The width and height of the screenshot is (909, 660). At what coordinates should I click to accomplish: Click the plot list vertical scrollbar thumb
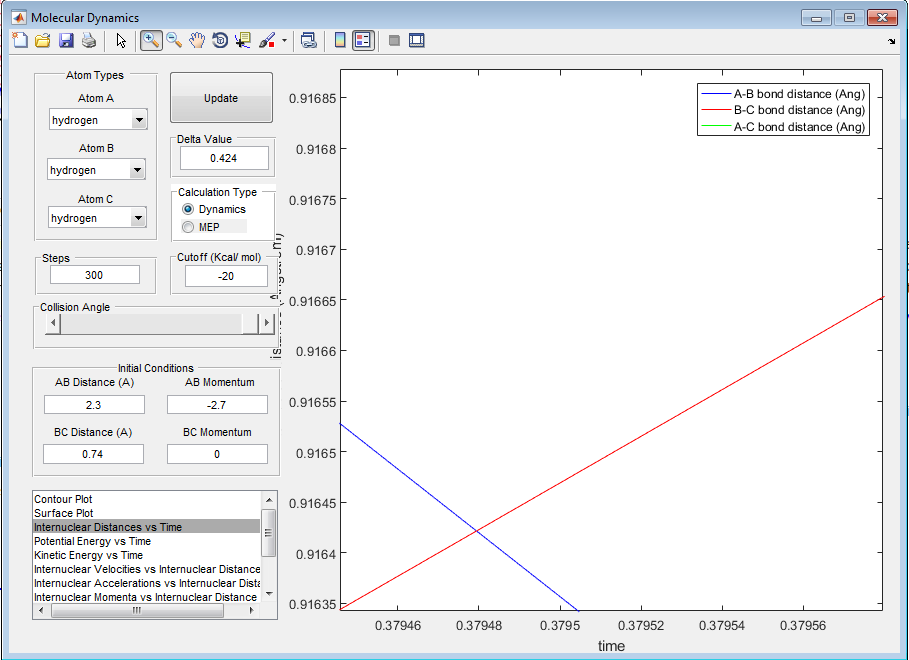268,532
